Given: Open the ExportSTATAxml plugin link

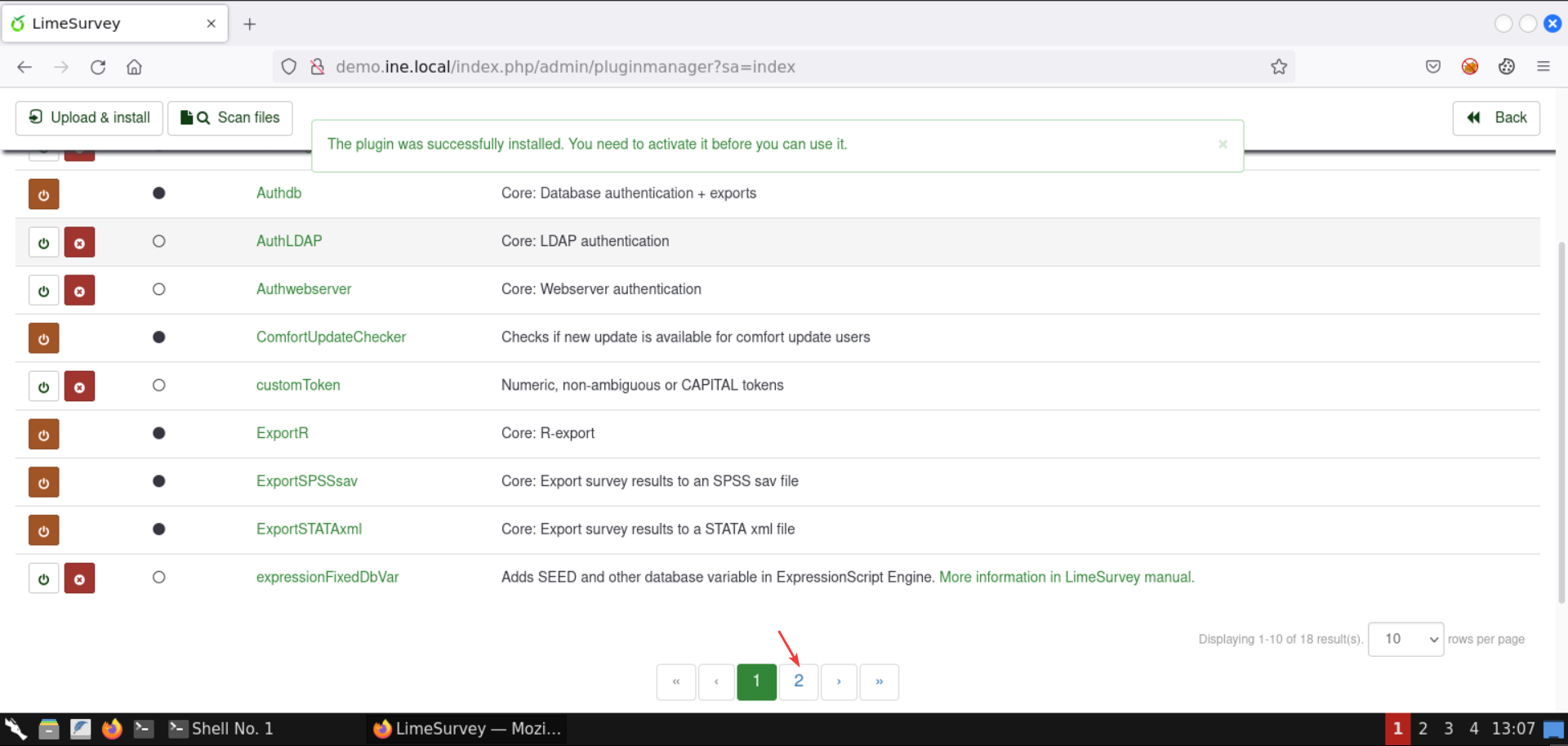Looking at the screenshot, I should pos(309,529).
